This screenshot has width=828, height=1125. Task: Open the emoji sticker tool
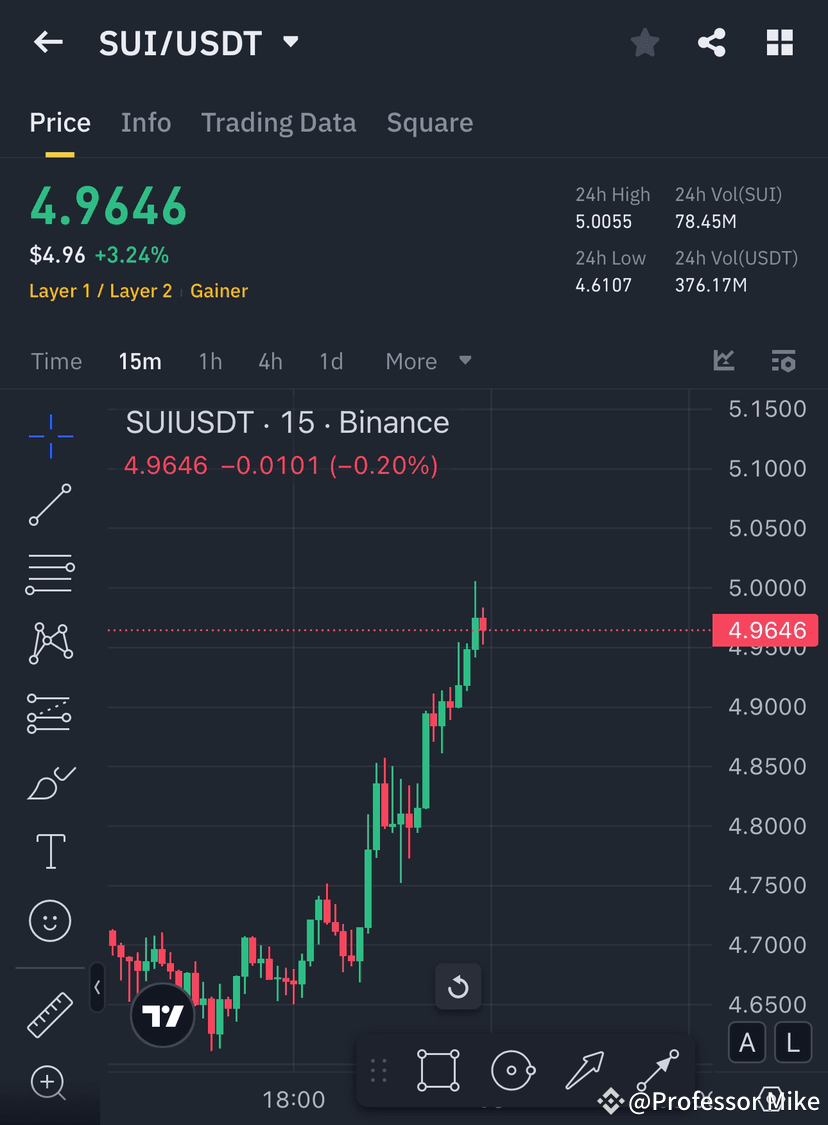pos(50,921)
